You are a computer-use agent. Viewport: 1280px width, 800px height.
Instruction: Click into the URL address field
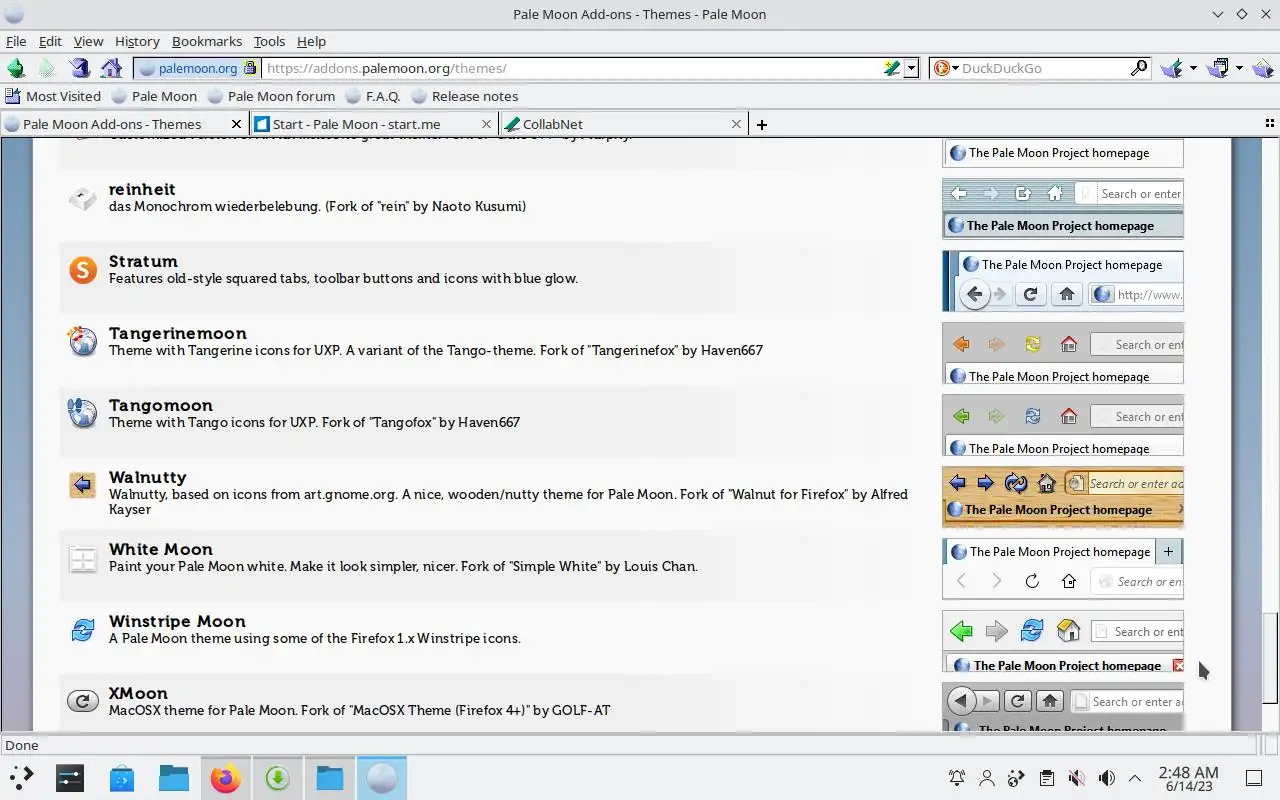click(x=572, y=68)
